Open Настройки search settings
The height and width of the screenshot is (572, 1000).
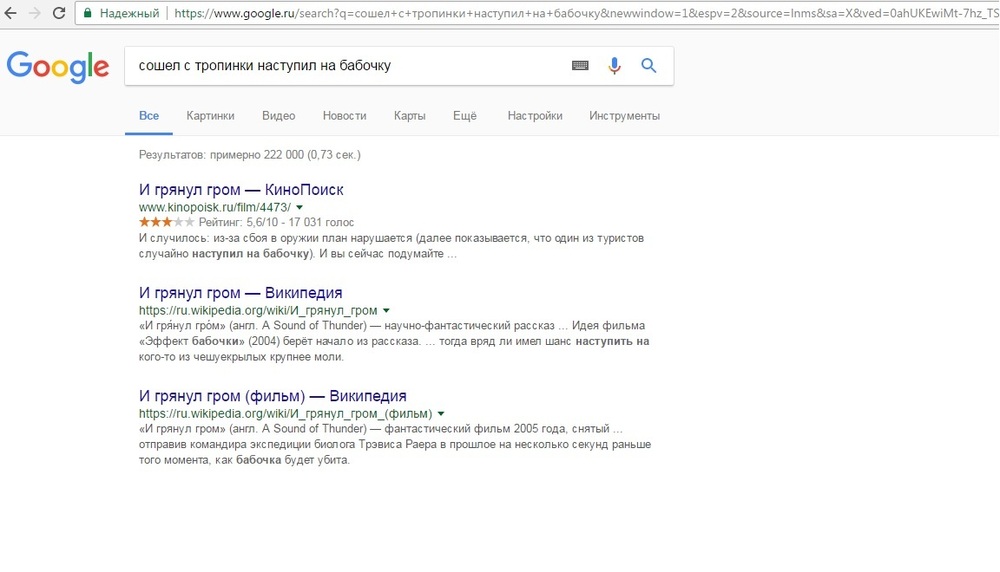(x=534, y=116)
